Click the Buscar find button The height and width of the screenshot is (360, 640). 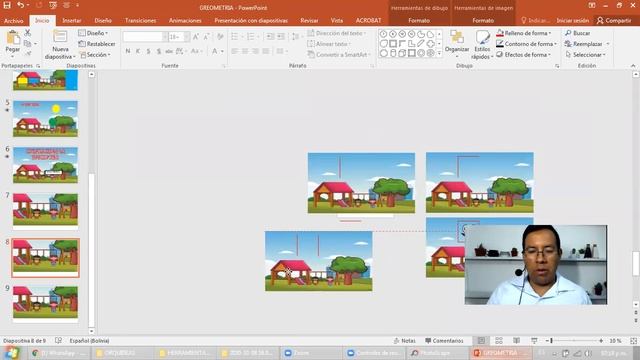[x=578, y=33]
